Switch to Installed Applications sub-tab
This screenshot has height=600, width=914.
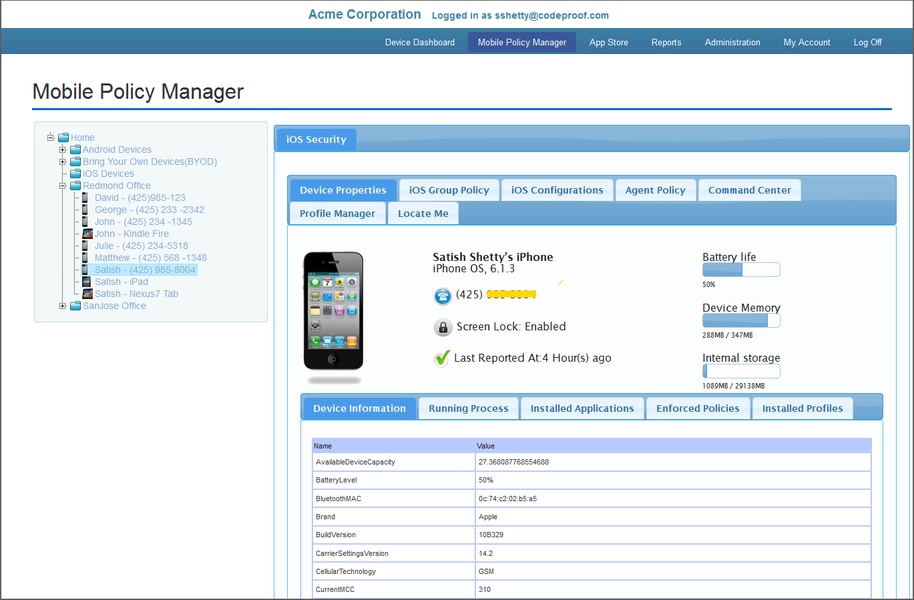click(582, 408)
